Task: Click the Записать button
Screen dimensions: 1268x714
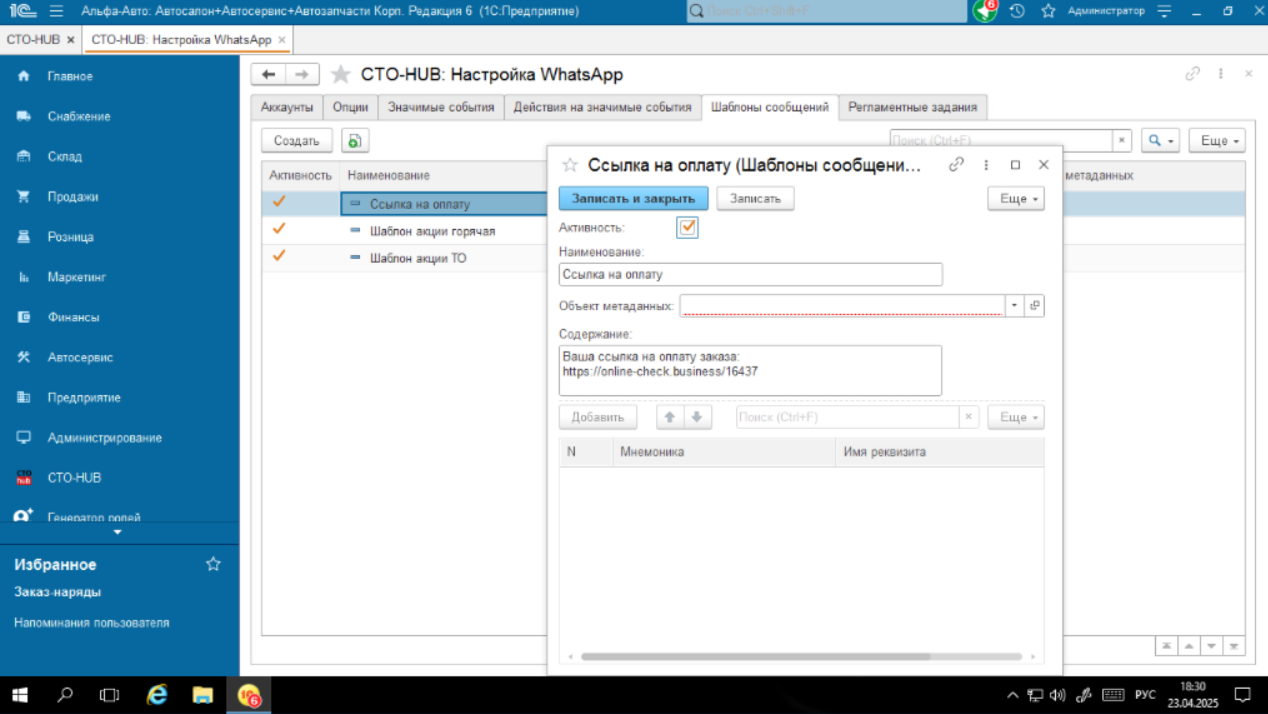Action: point(755,198)
